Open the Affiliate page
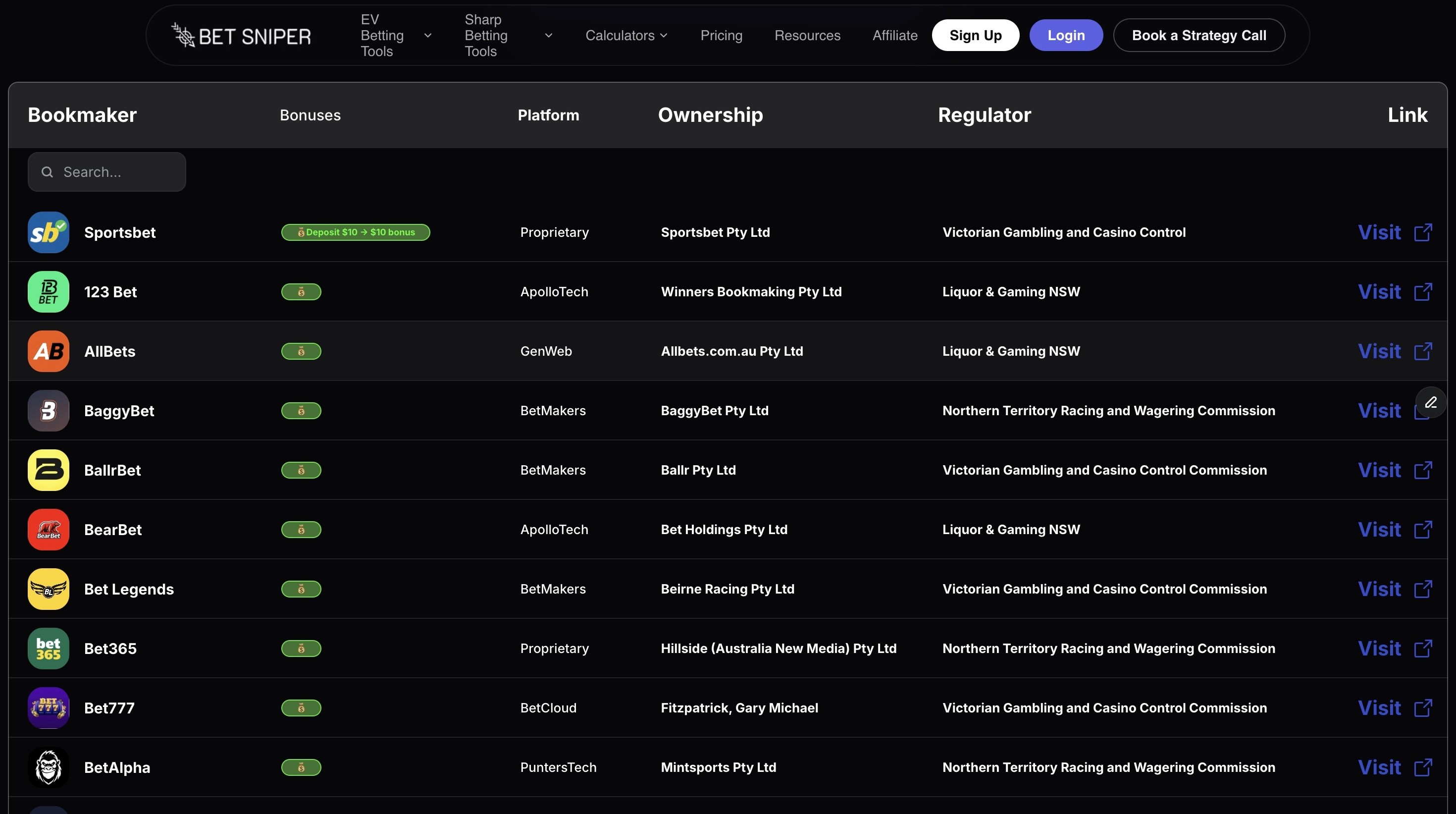This screenshot has width=1456, height=814. coord(895,36)
